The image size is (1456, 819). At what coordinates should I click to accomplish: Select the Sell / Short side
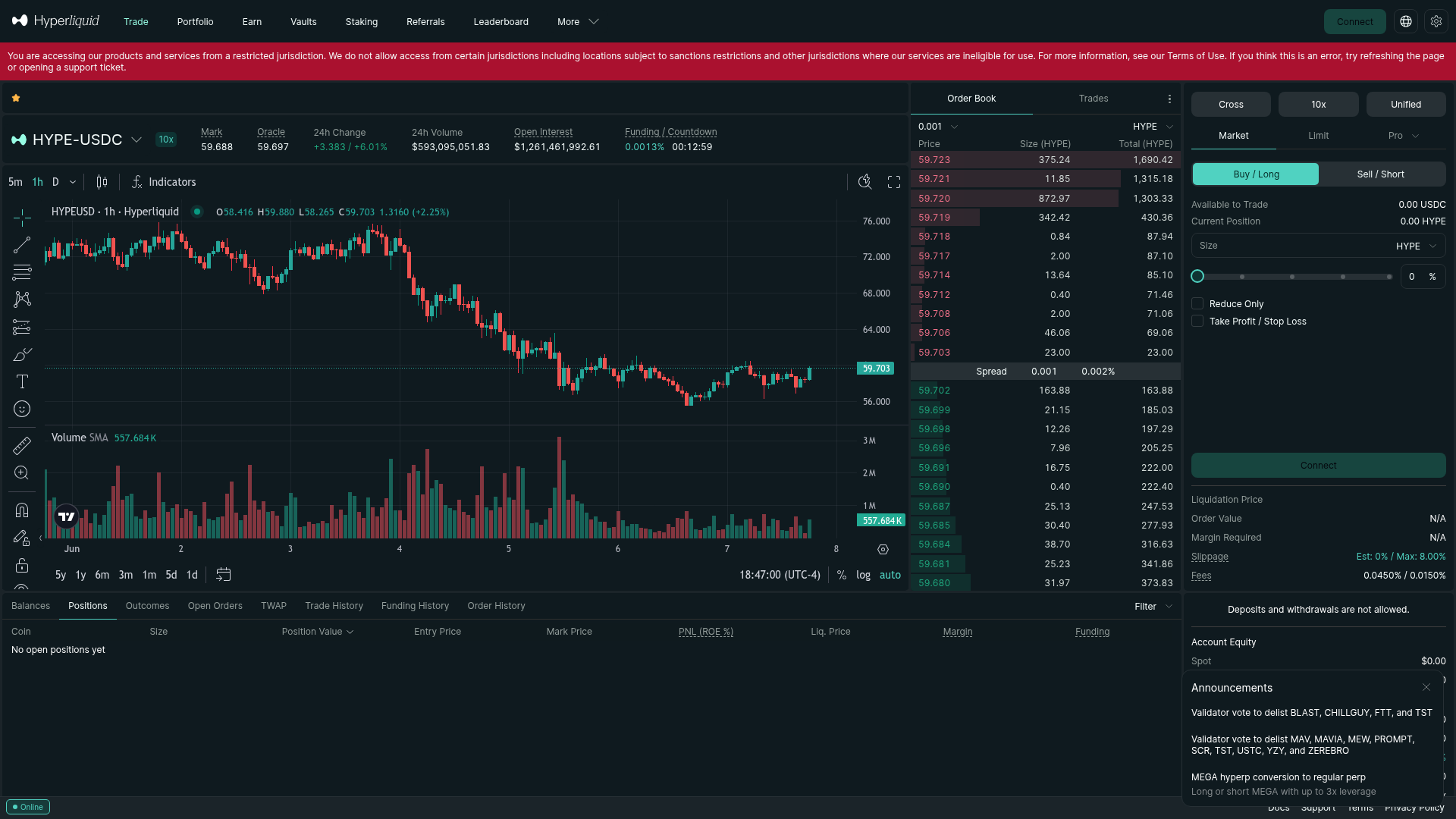pyautogui.click(x=1381, y=174)
